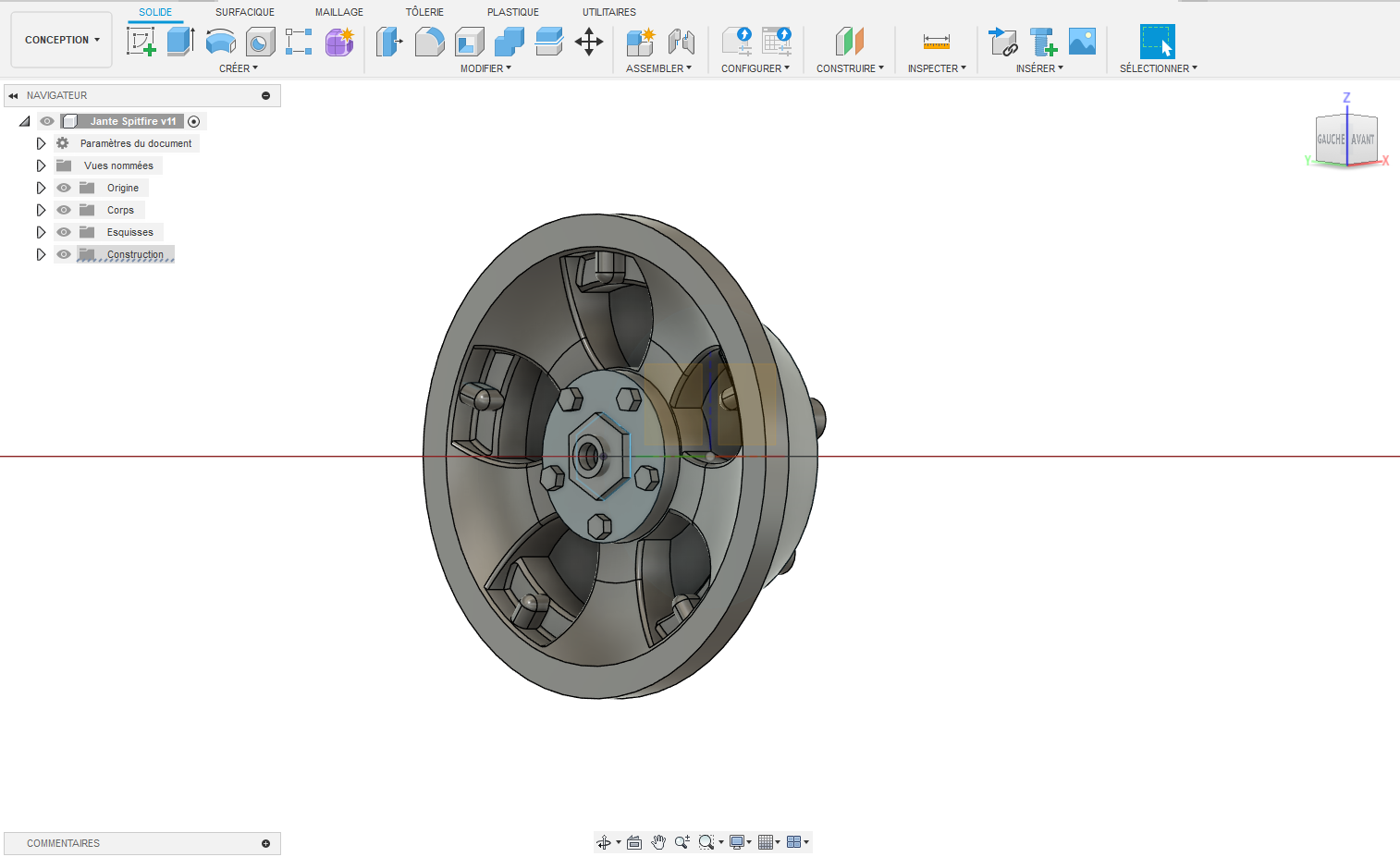Click the Zoom Window icon
The width and height of the screenshot is (1400, 857).
[x=706, y=842]
